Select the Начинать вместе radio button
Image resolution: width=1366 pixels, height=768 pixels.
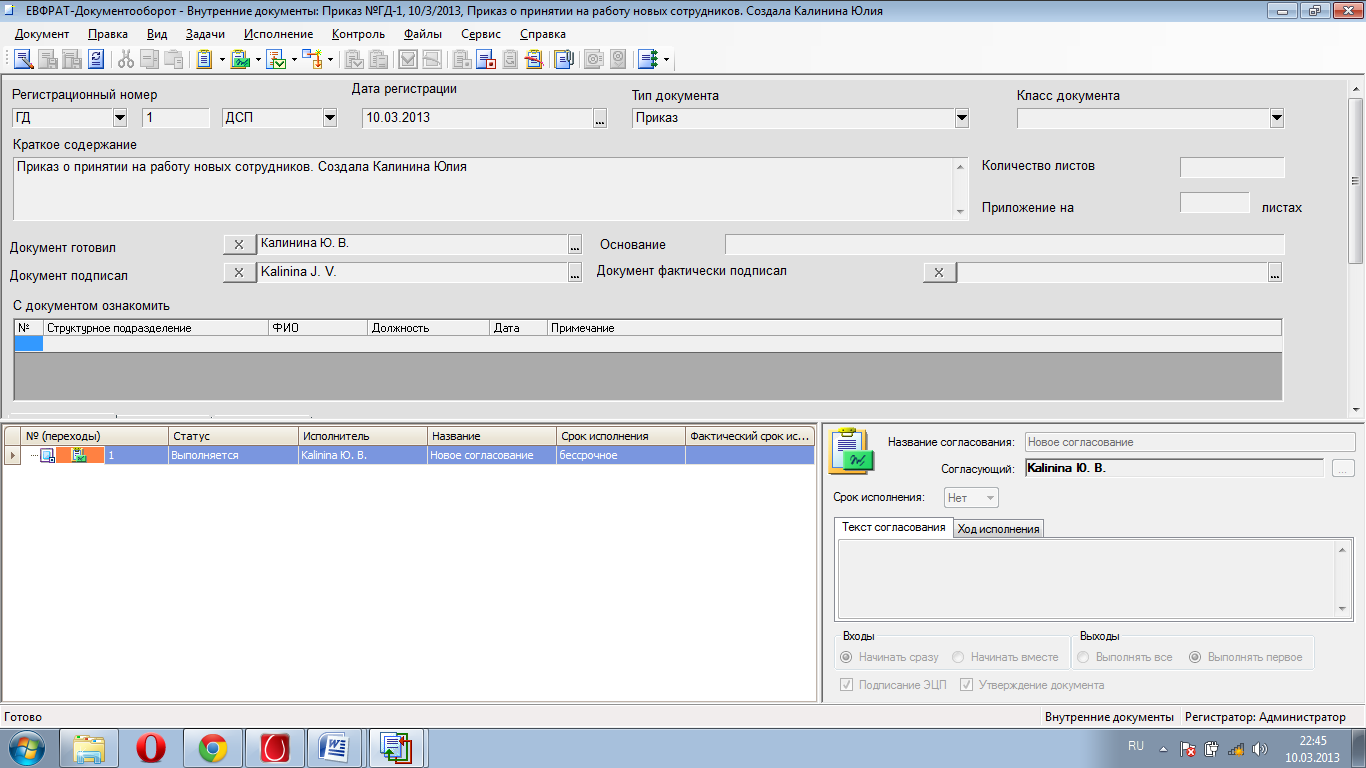point(958,657)
